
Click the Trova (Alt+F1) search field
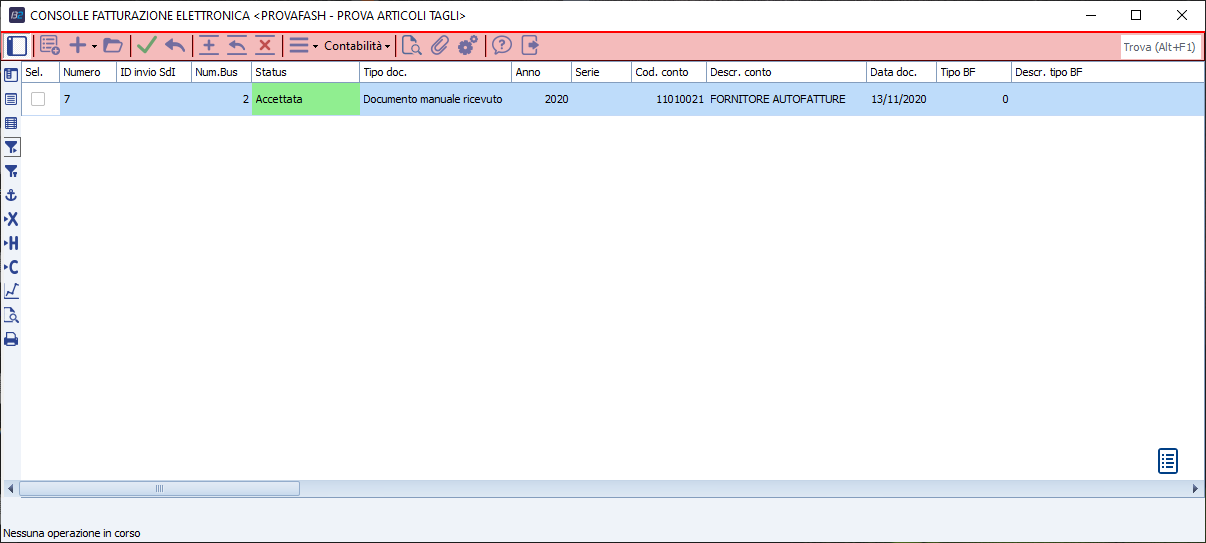(1159, 46)
